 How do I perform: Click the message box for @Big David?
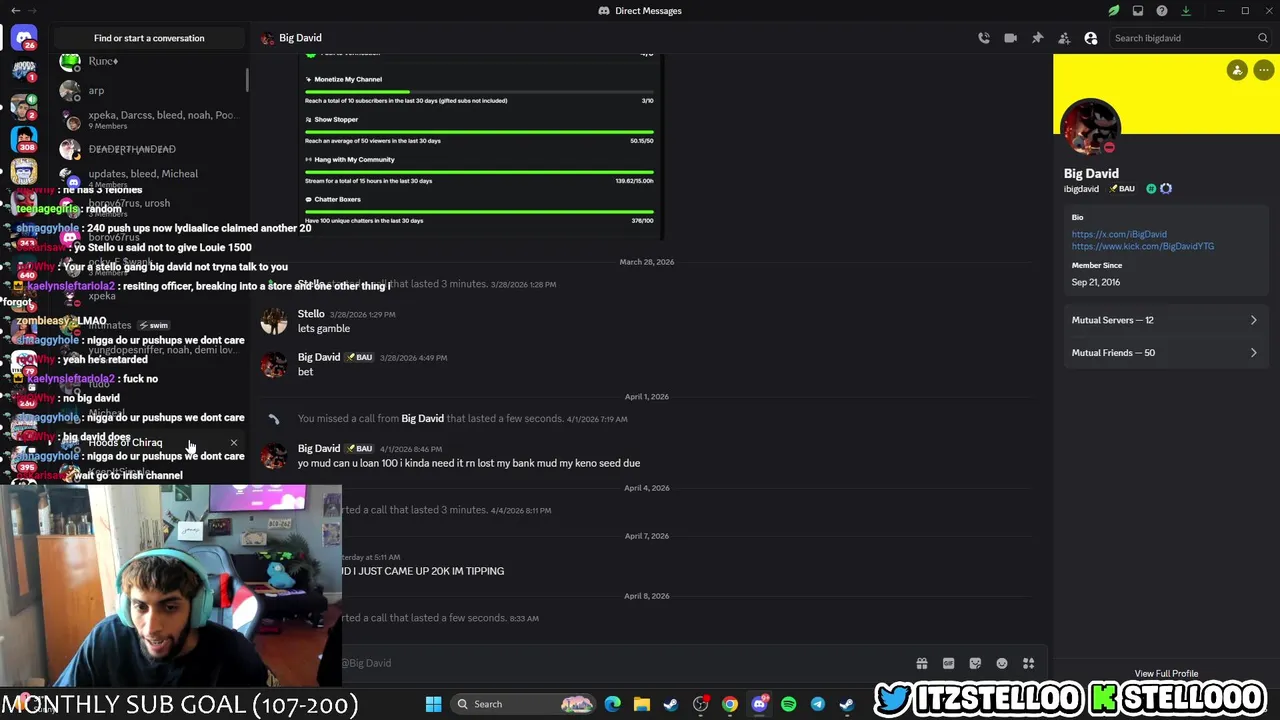620,663
